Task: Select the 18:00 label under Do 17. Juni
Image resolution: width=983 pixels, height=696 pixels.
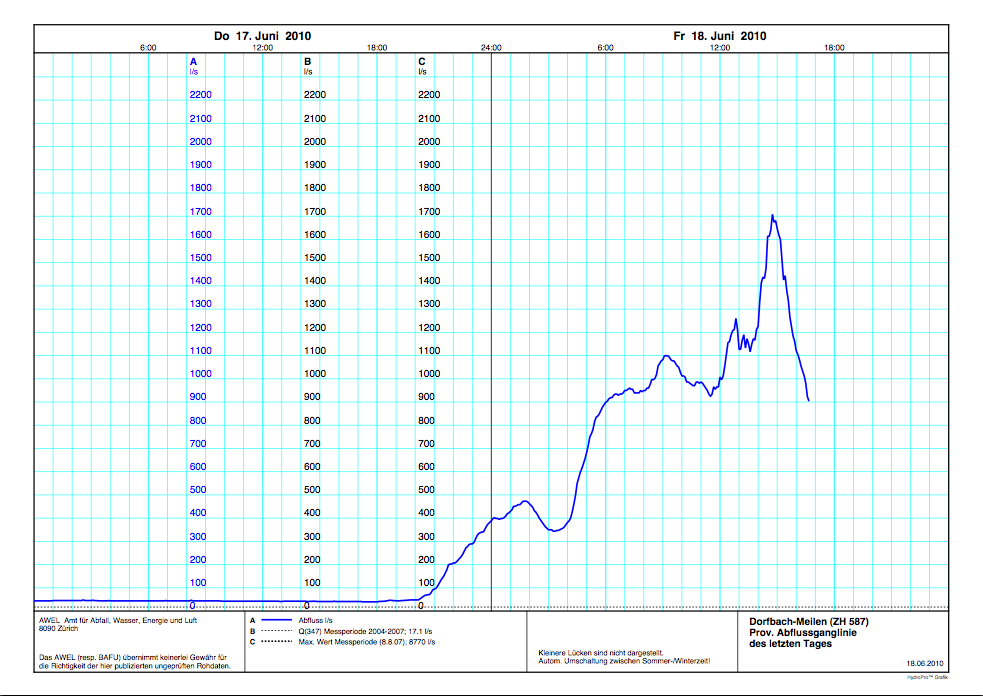Action: [377, 48]
